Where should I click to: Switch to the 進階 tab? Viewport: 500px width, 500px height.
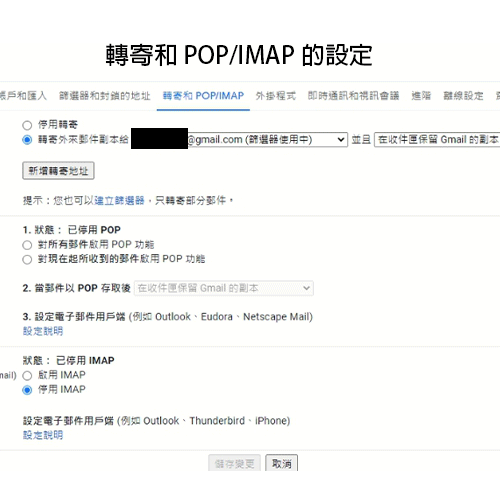tap(421, 96)
